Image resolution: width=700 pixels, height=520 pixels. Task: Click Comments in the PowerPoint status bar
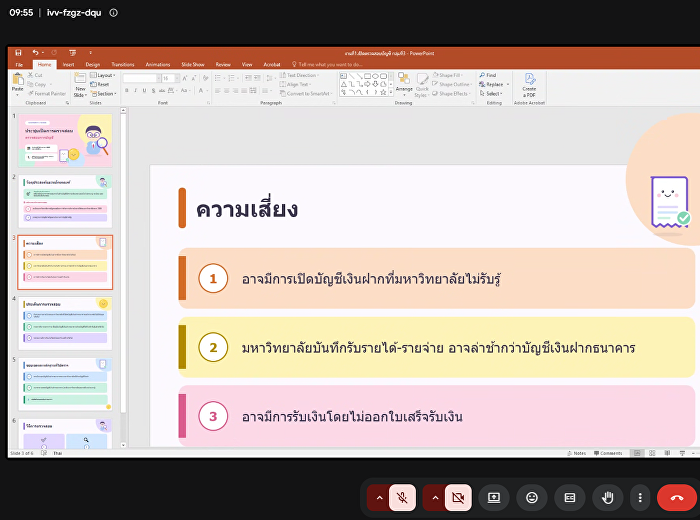(608, 453)
